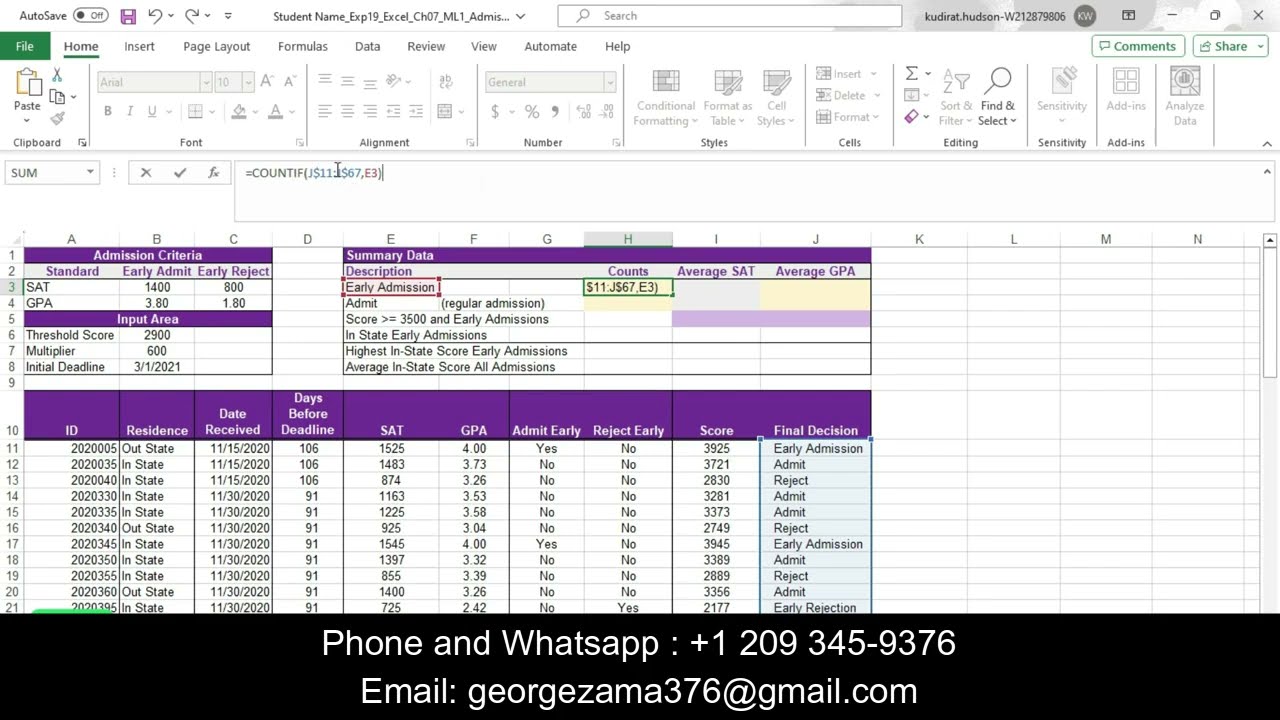
Task: Collapse the ribbon chevron
Action: tap(1267, 143)
